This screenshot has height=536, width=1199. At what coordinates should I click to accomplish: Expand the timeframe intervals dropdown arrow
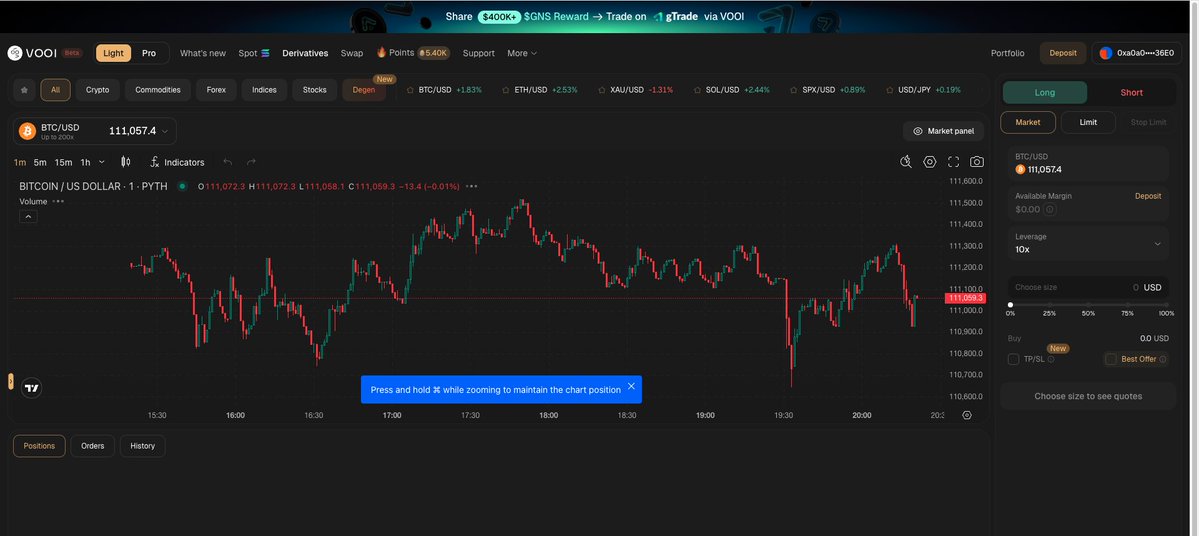point(102,162)
